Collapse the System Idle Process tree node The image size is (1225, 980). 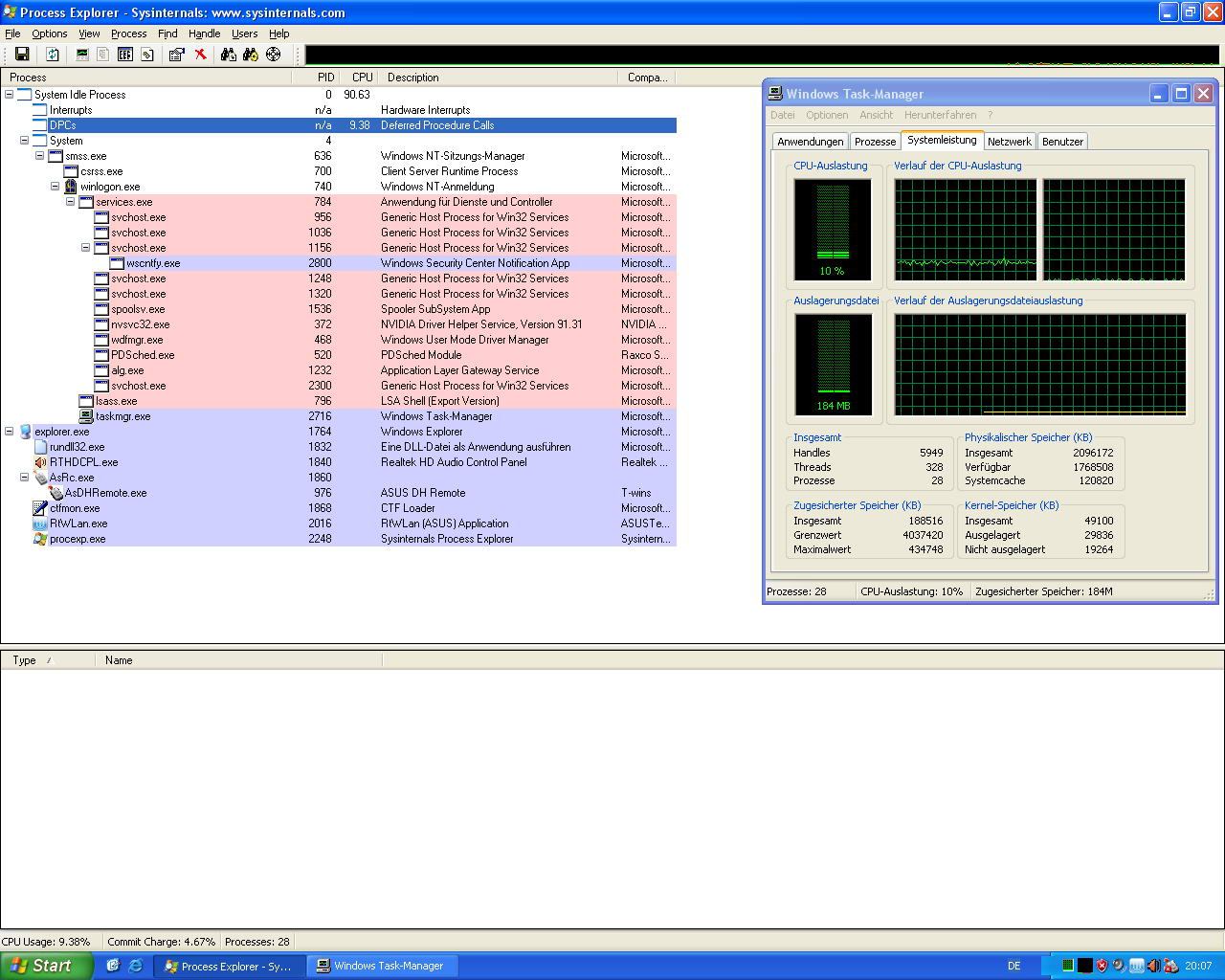(10, 95)
